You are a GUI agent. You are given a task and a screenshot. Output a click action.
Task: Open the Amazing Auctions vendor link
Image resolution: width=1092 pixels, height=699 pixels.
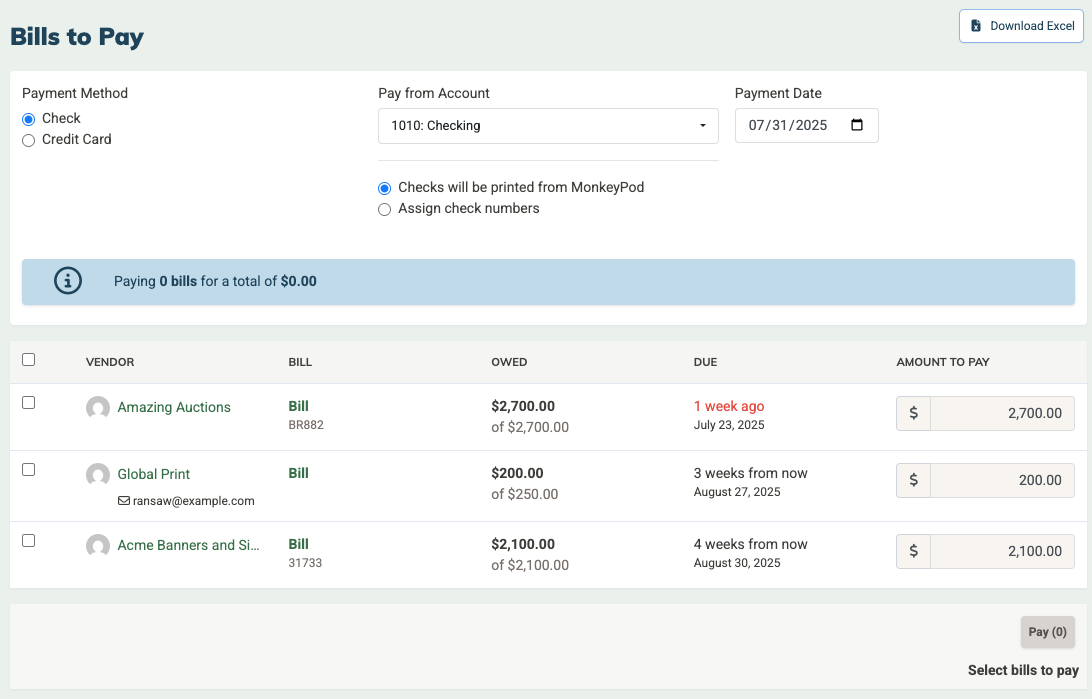(174, 407)
